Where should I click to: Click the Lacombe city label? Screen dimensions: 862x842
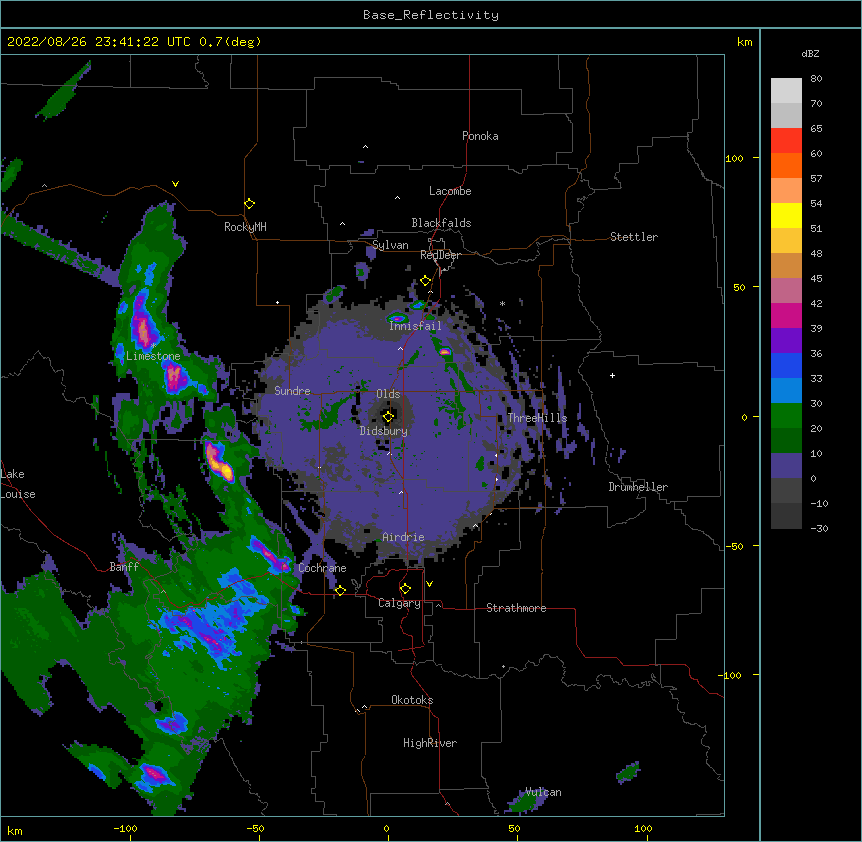click(x=450, y=191)
